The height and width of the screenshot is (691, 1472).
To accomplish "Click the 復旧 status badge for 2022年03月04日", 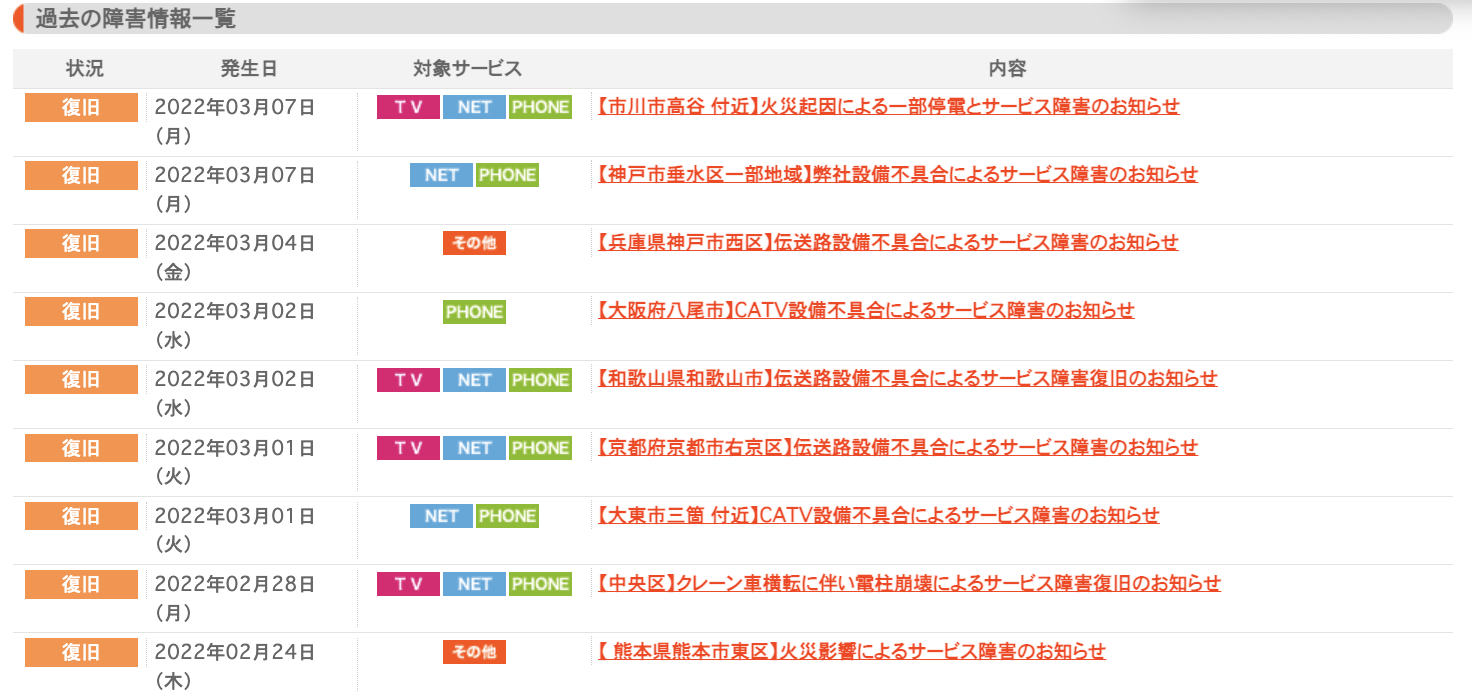I will pyautogui.click(x=81, y=243).
